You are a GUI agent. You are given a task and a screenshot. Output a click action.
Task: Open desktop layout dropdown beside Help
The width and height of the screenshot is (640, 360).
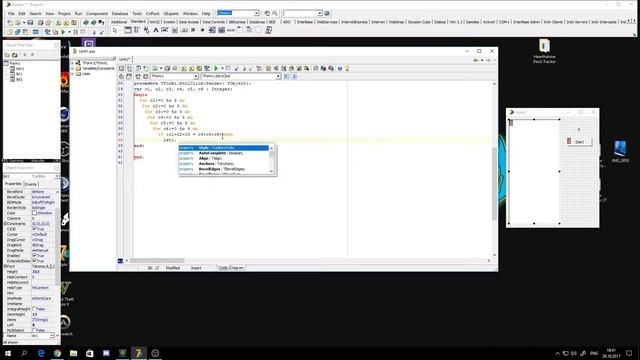click(x=256, y=13)
